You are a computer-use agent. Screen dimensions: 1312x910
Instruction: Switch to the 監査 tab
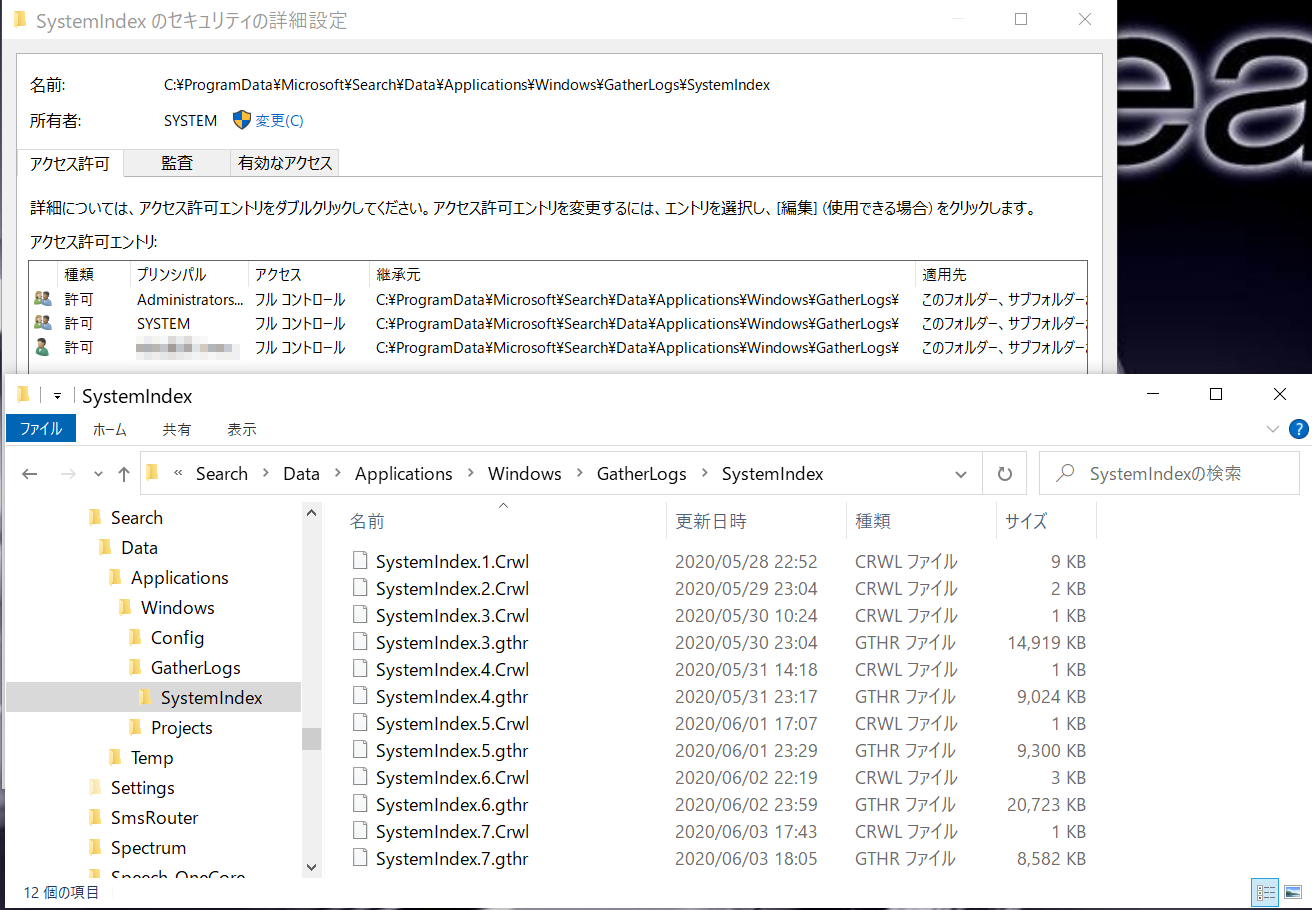tap(177, 163)
